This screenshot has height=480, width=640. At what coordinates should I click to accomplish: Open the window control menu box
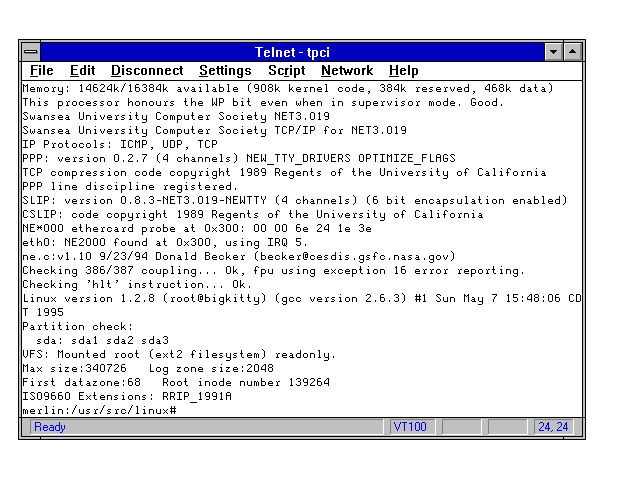[32, 51]
